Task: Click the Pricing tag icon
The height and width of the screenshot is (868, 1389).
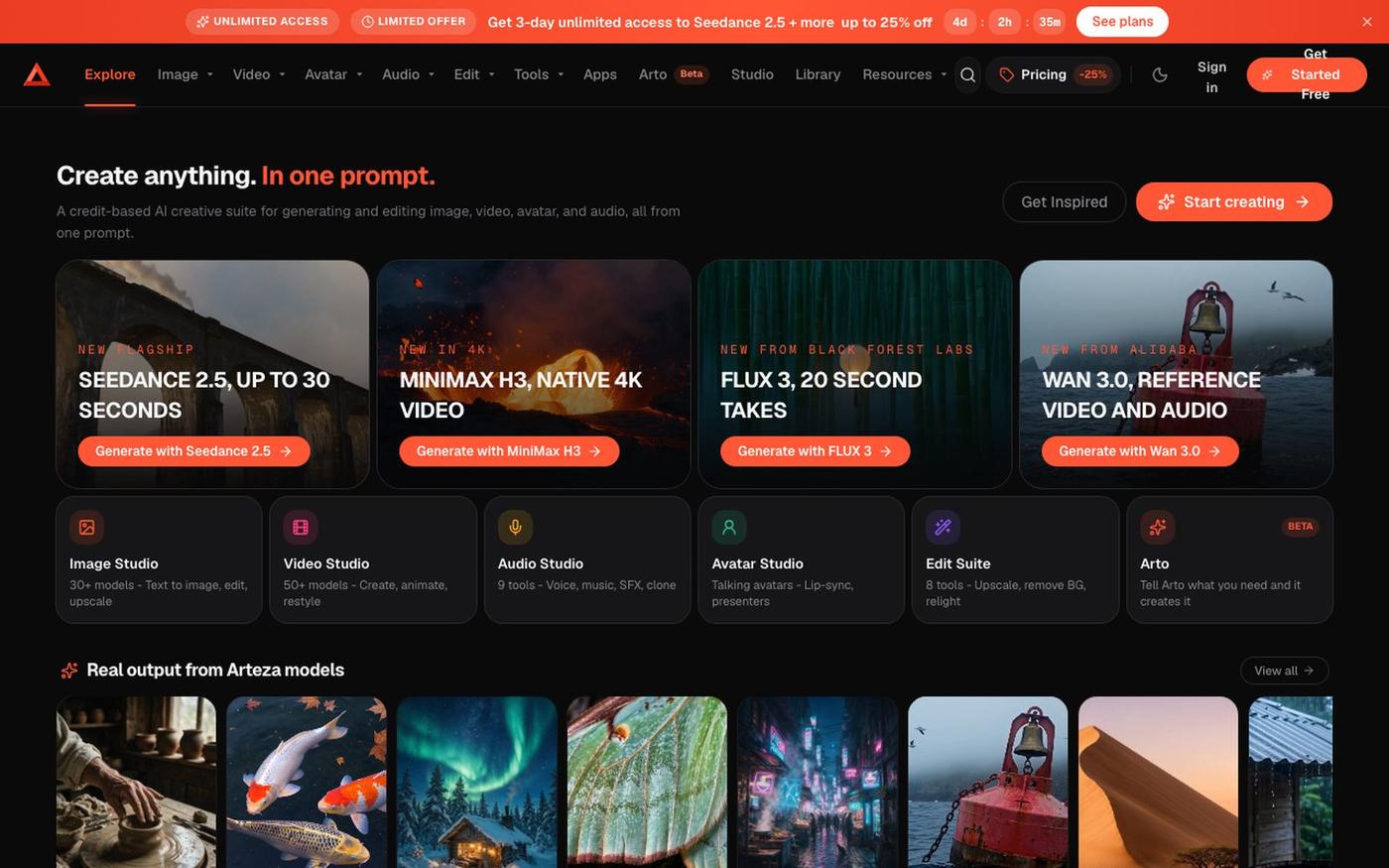Action: [x=1006, y=74]
